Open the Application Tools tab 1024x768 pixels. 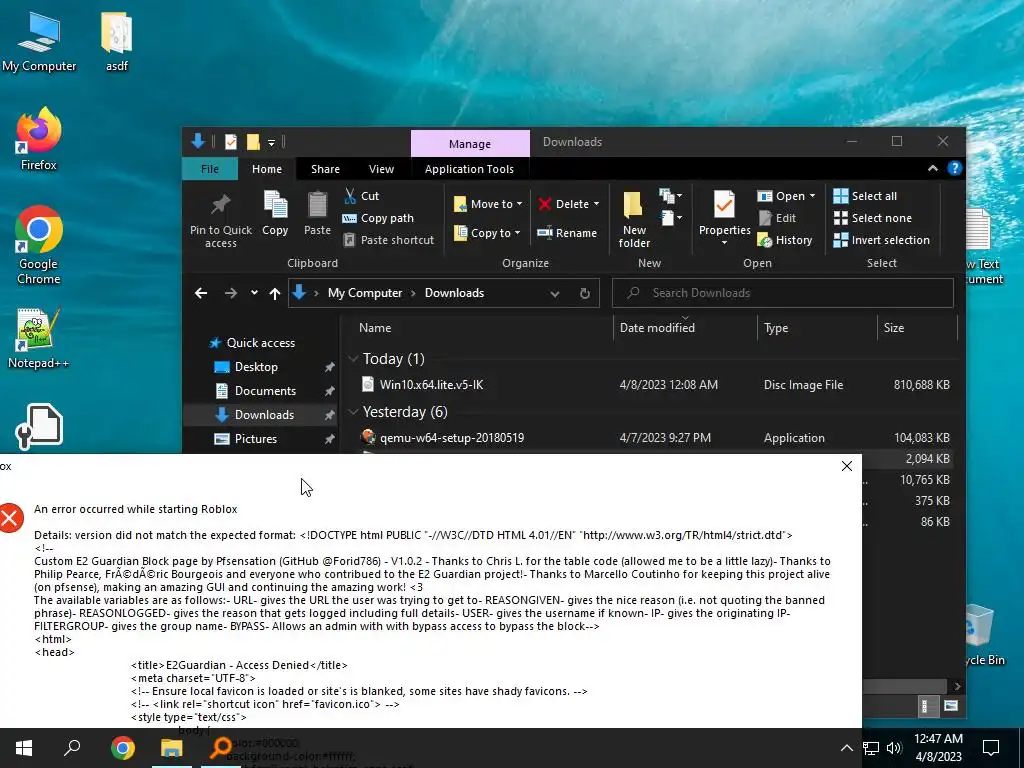469,168
